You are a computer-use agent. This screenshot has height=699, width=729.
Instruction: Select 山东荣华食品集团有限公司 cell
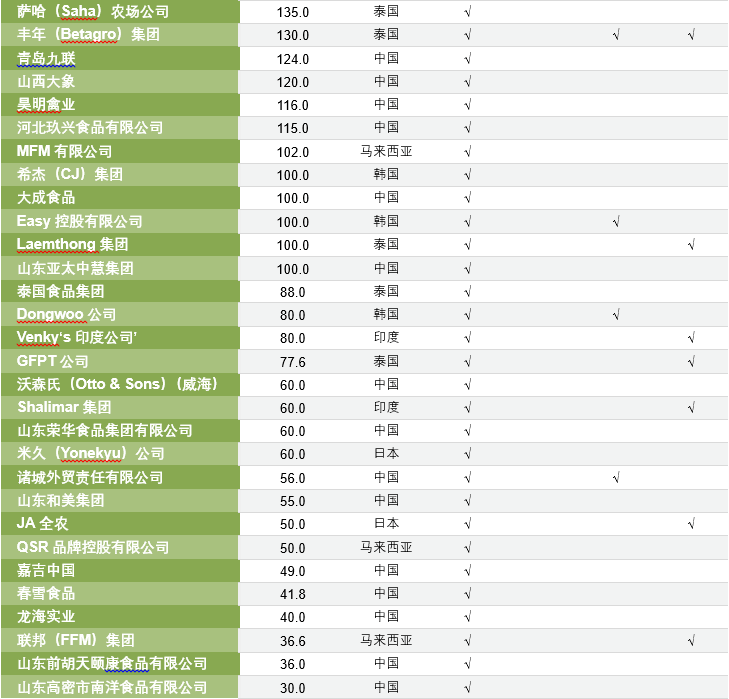click(x=120, y=431)
